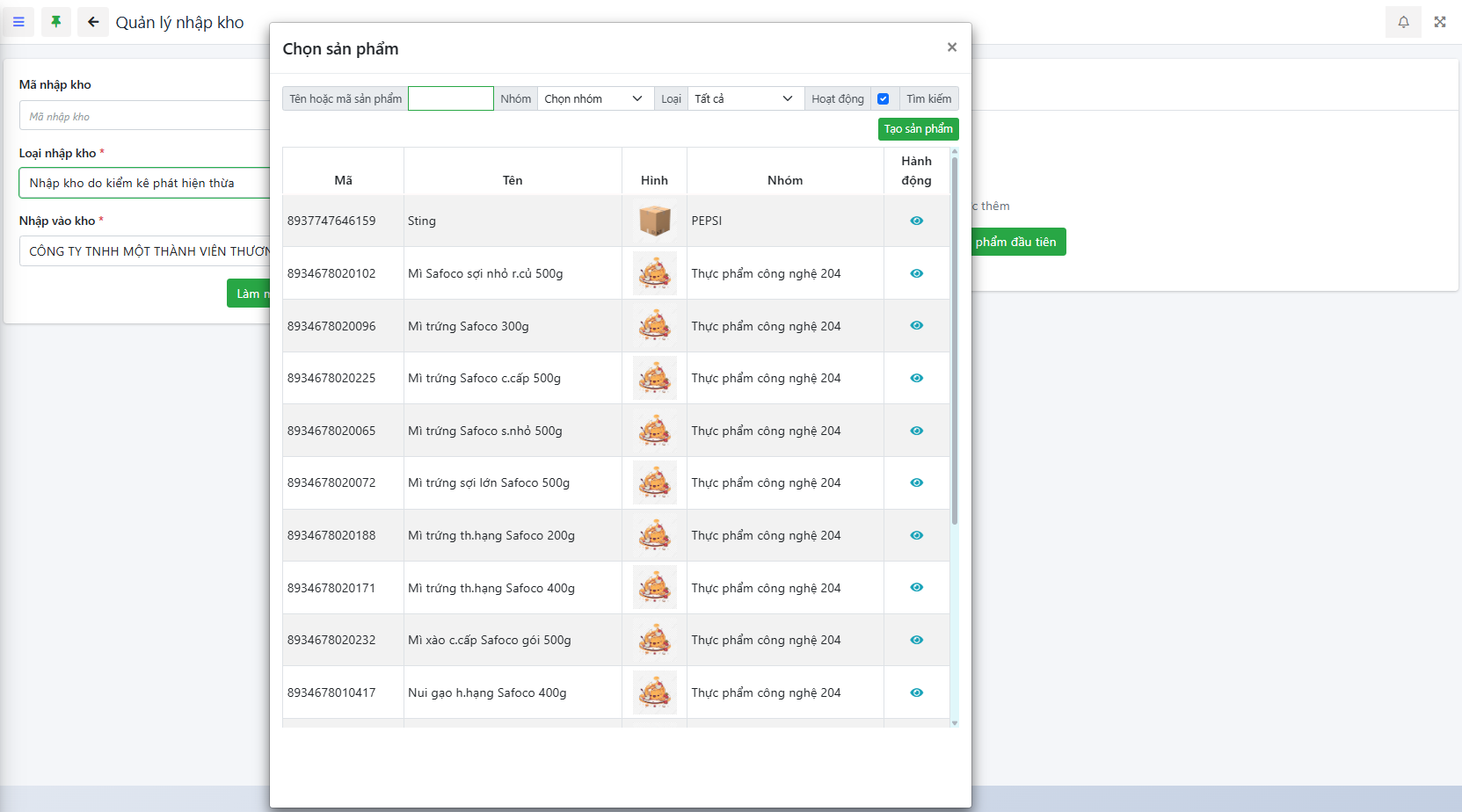Viewport: 1462px width, 812px height.
Task: Click the product table vertical scrollbar
Action: (x=955, y=352)
